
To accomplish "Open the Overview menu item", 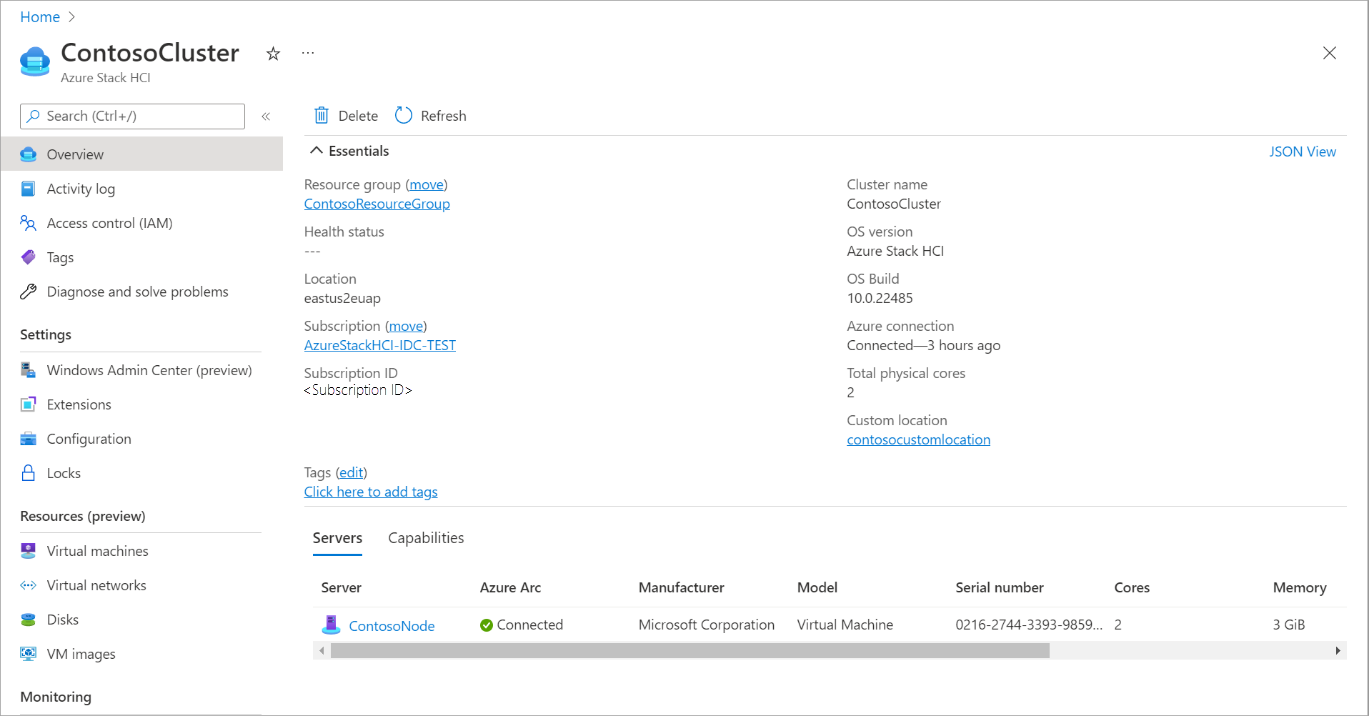I will tap(141, 154).
